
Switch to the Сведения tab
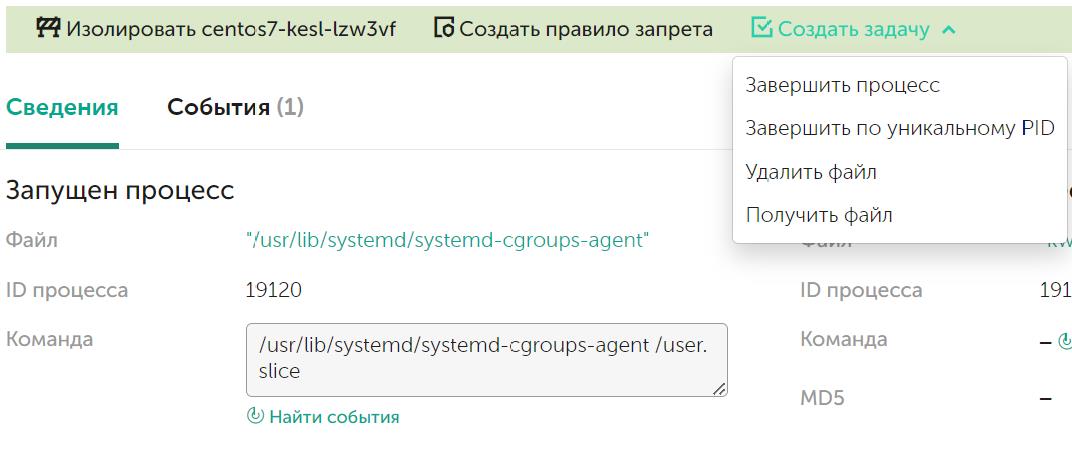62,107
